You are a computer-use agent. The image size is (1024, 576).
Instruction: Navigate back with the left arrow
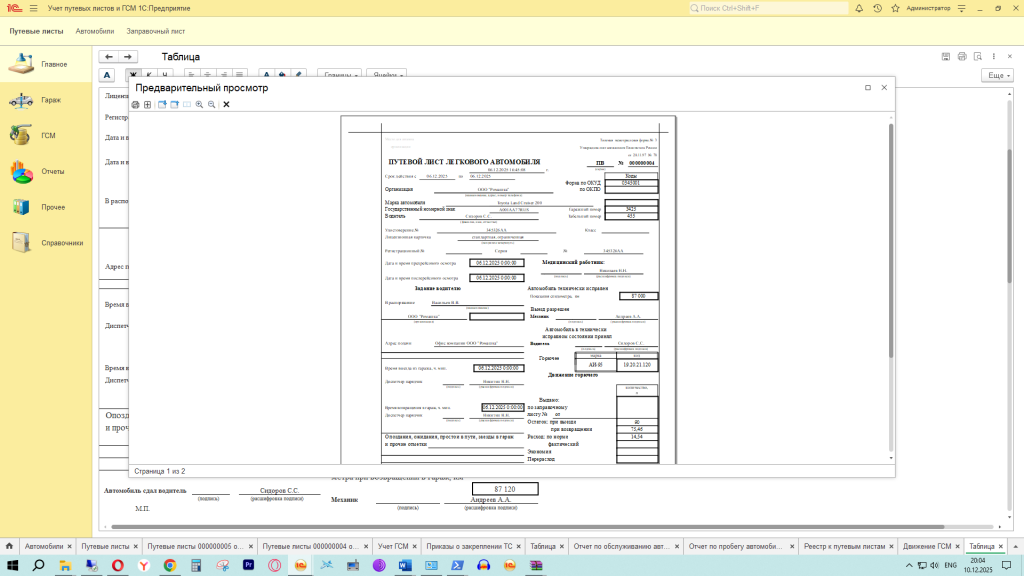click(x=109, y=57)
